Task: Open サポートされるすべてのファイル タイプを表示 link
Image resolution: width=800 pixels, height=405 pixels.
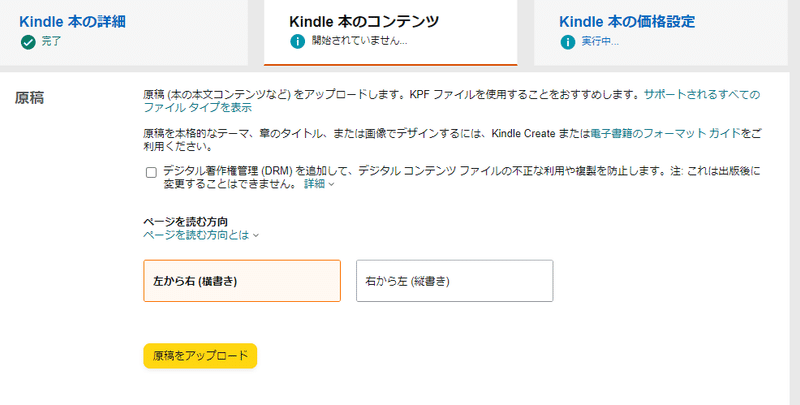Action: click(x=452, y=101)
